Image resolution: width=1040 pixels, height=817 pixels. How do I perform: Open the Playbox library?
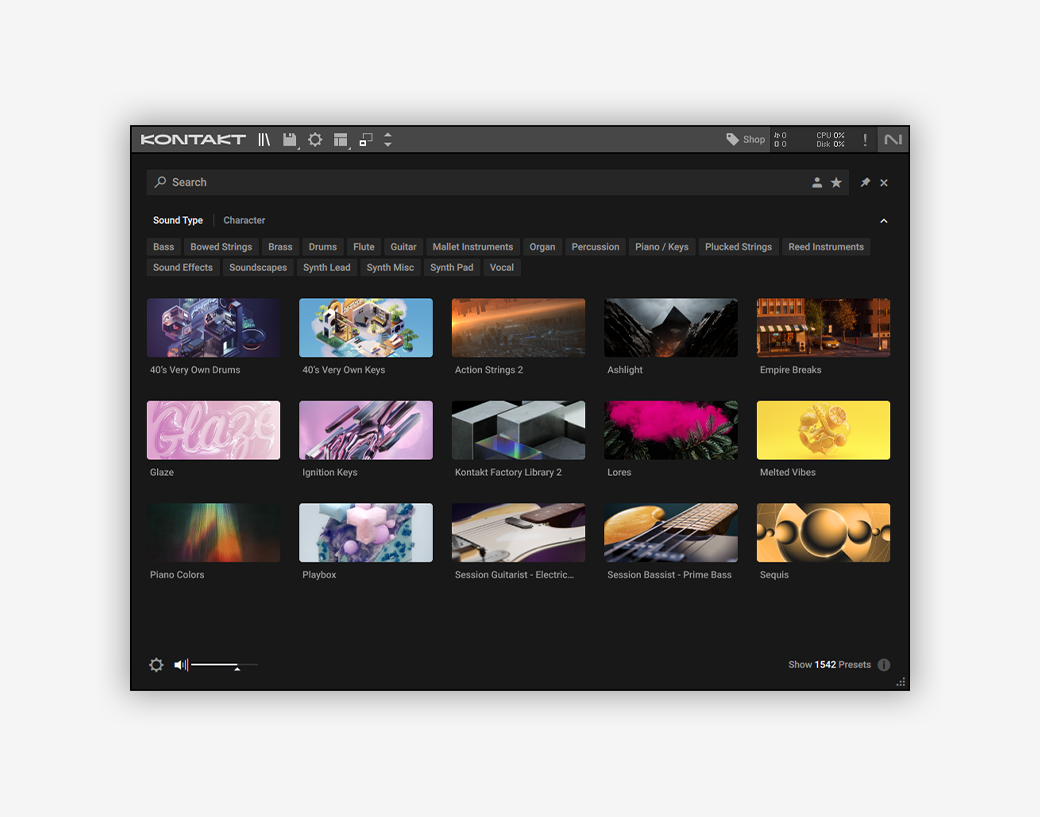pyautogui.click(x=365, y=533)
